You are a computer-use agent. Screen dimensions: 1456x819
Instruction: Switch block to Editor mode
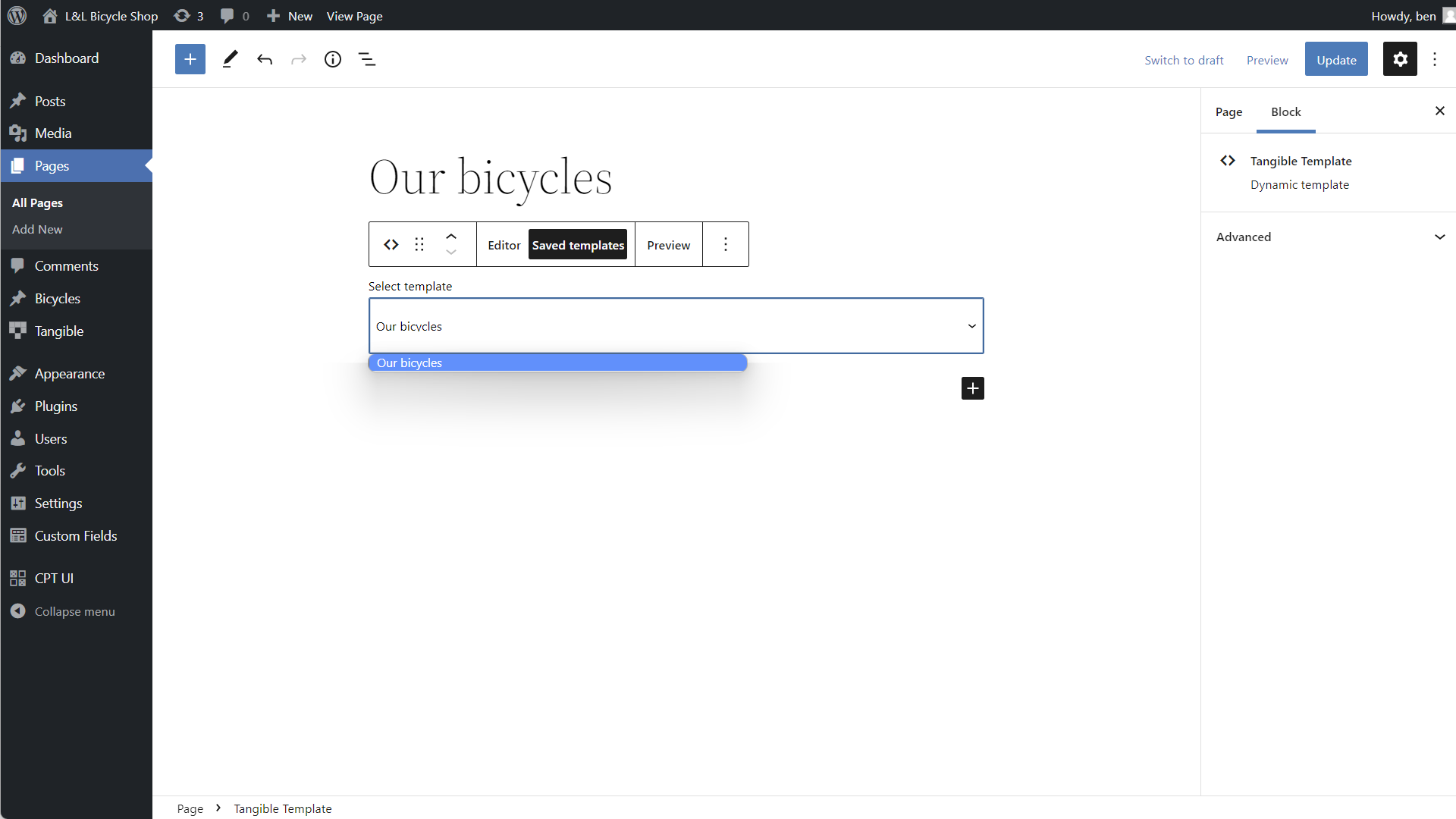(504, 245)
